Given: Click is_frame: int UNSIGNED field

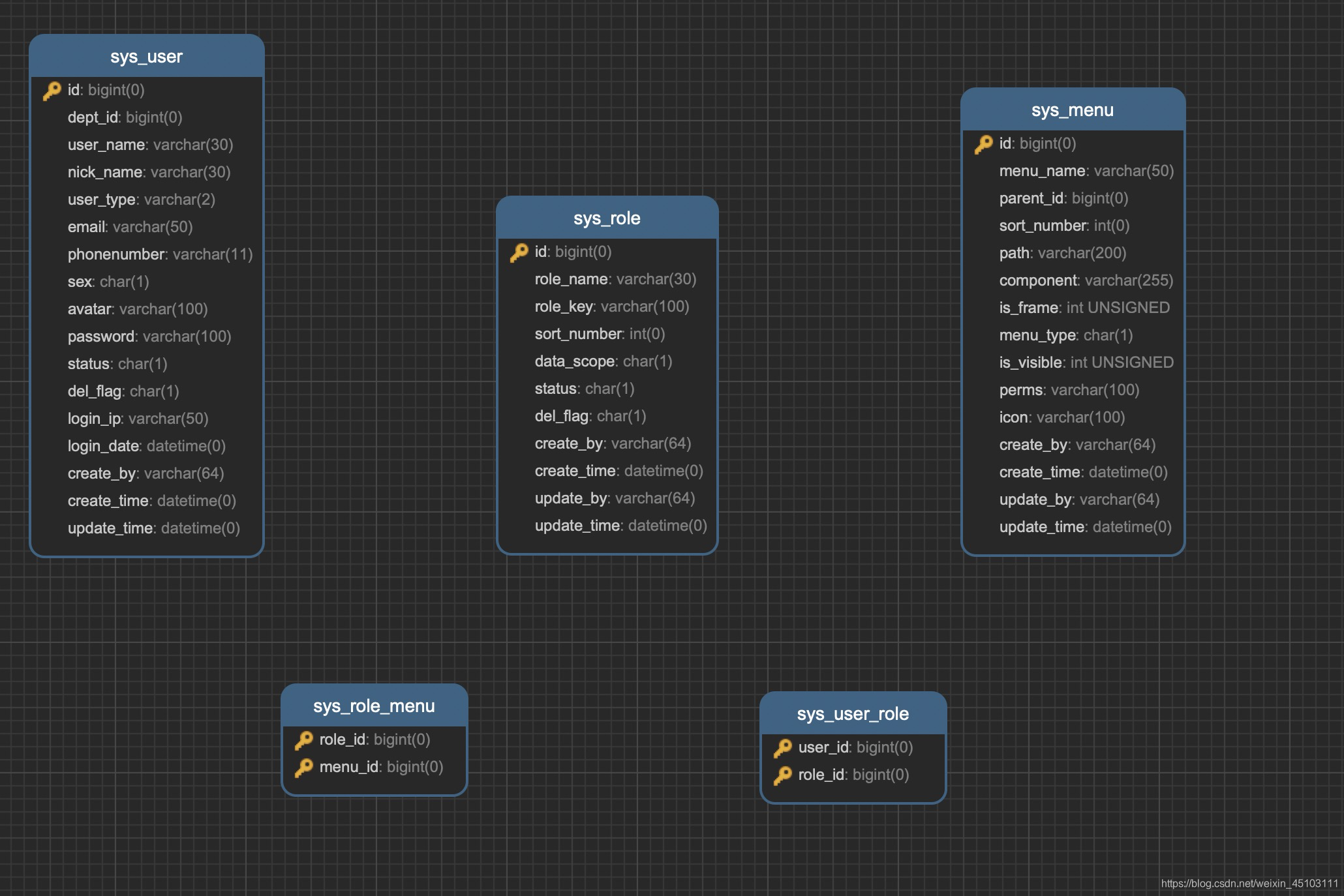Looking at the screenshot, I should coord(1085,308).
